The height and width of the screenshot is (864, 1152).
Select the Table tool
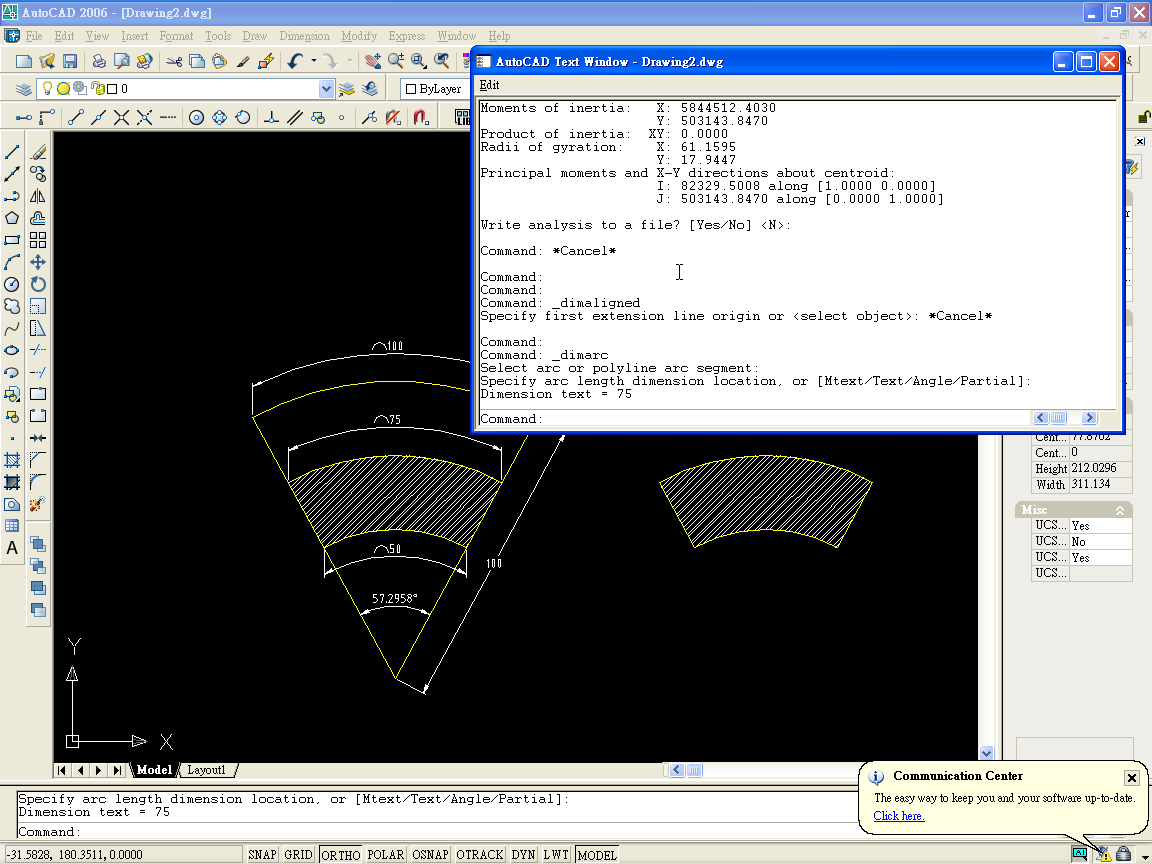[12, 526]
